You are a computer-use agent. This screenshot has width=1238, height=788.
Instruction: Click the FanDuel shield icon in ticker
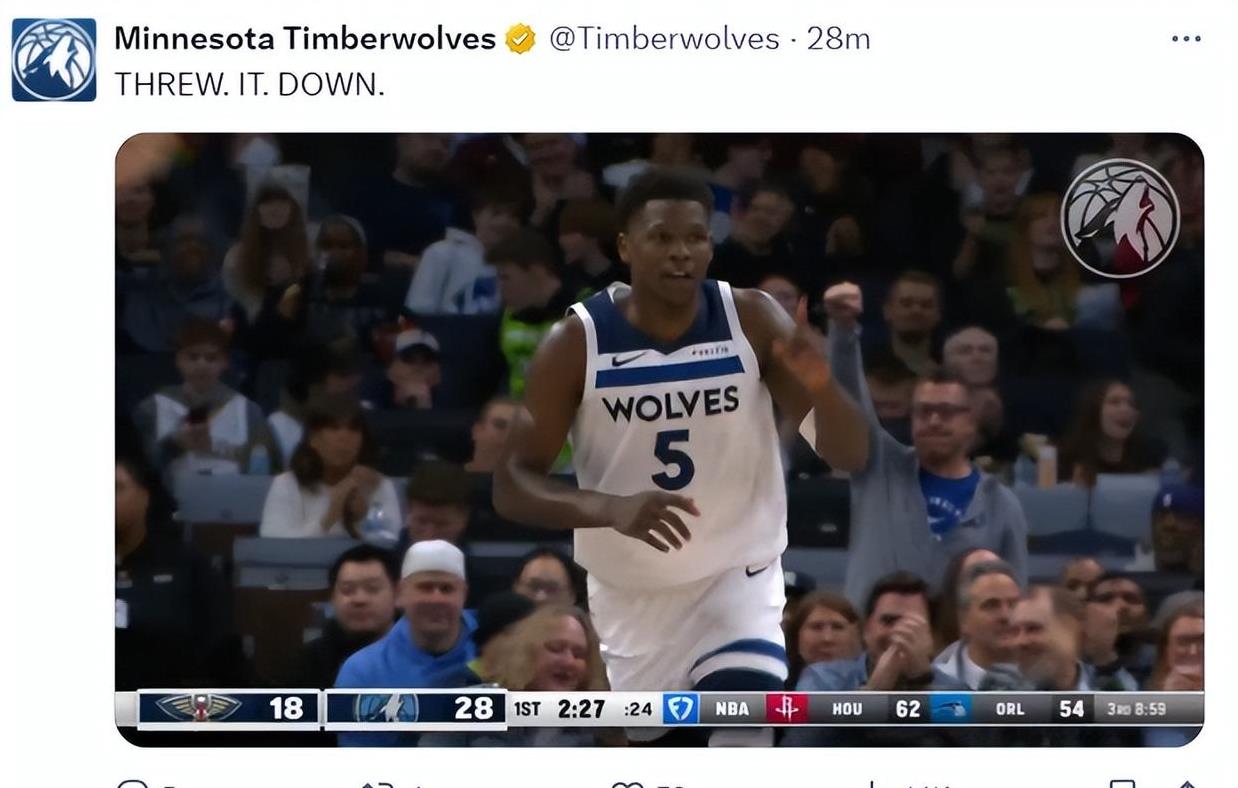tap(681, 709)
